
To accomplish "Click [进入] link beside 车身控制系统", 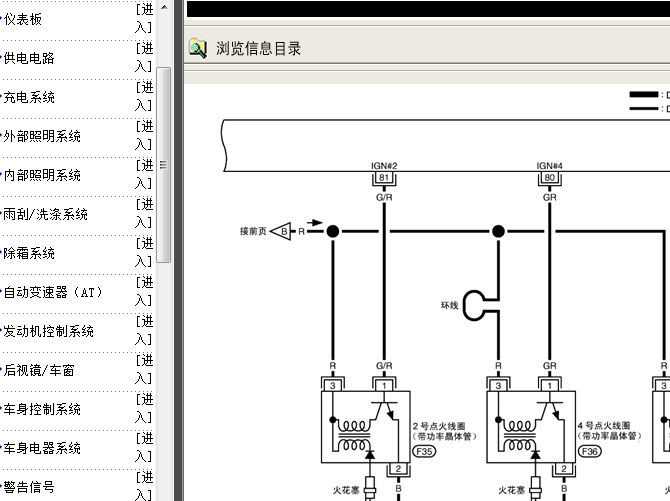I will coord(144,408).
